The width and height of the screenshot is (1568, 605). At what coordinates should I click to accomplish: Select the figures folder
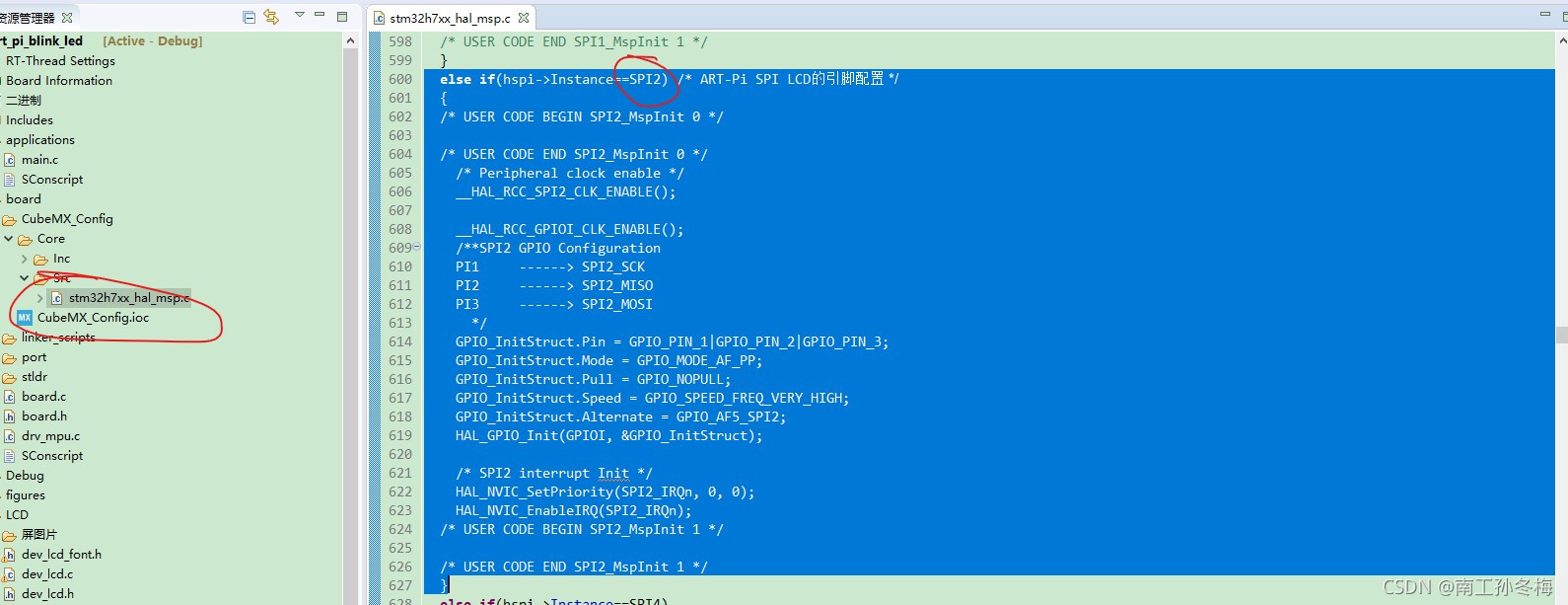(x=25, y=494)
